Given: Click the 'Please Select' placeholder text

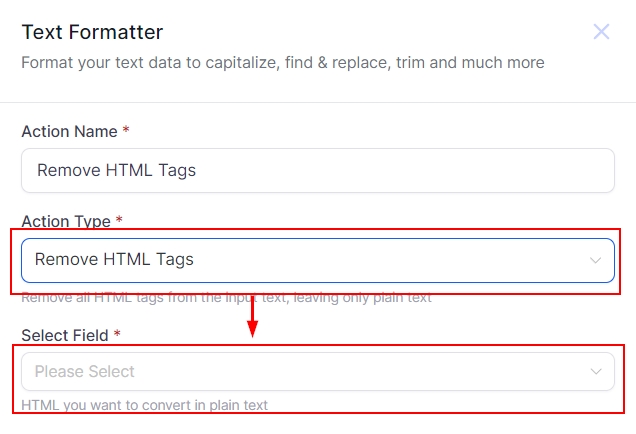Looking at the screenshot, I should click(x=85, y=372).
